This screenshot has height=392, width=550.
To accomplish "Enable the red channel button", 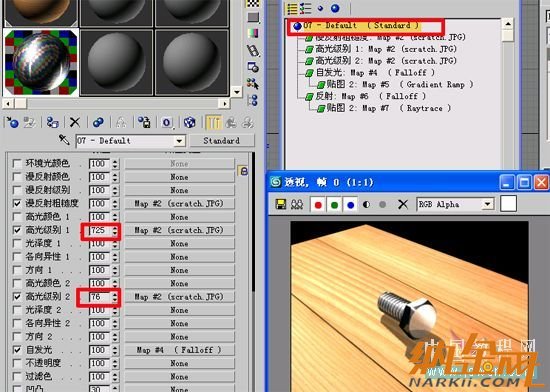I will click(x=318, y=204).
